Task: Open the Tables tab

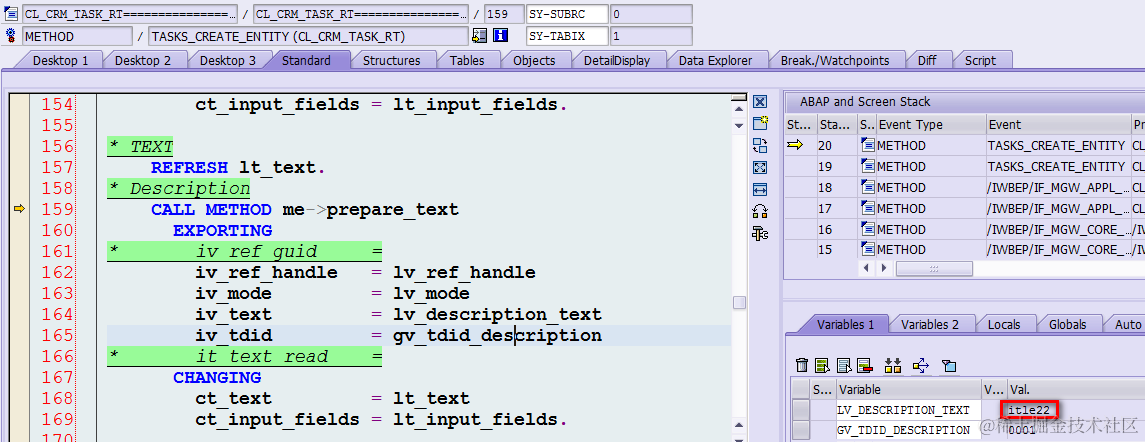Action: point(467,61)
